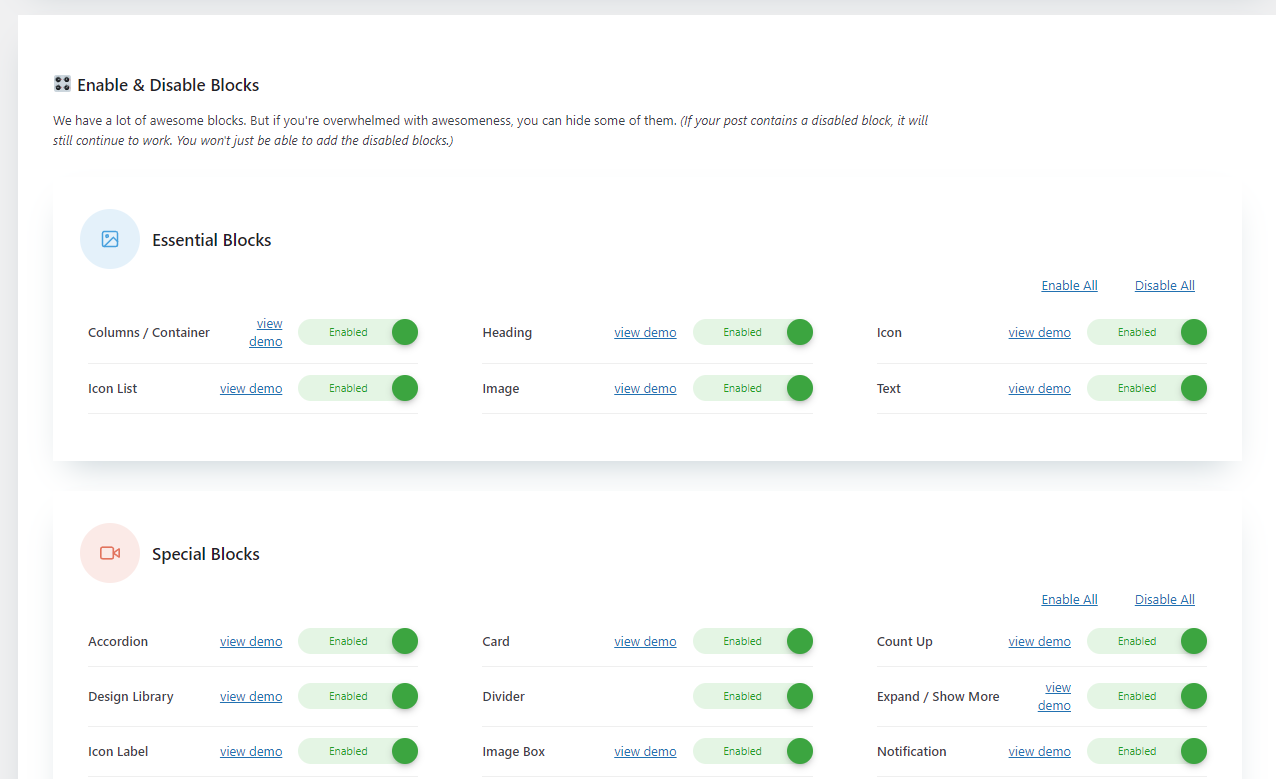Toggle the Heading block switch
Screen dimensions: 1276x779
click(753, 332)
